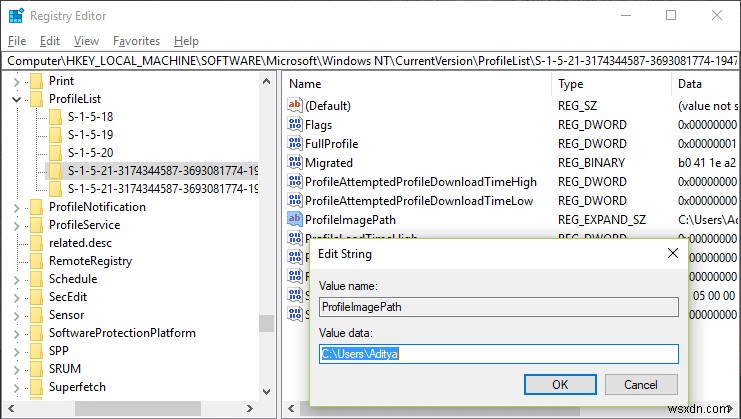741x419 pixels.
Task: Expand the Print tree node
Action: [x=17, y=81]
